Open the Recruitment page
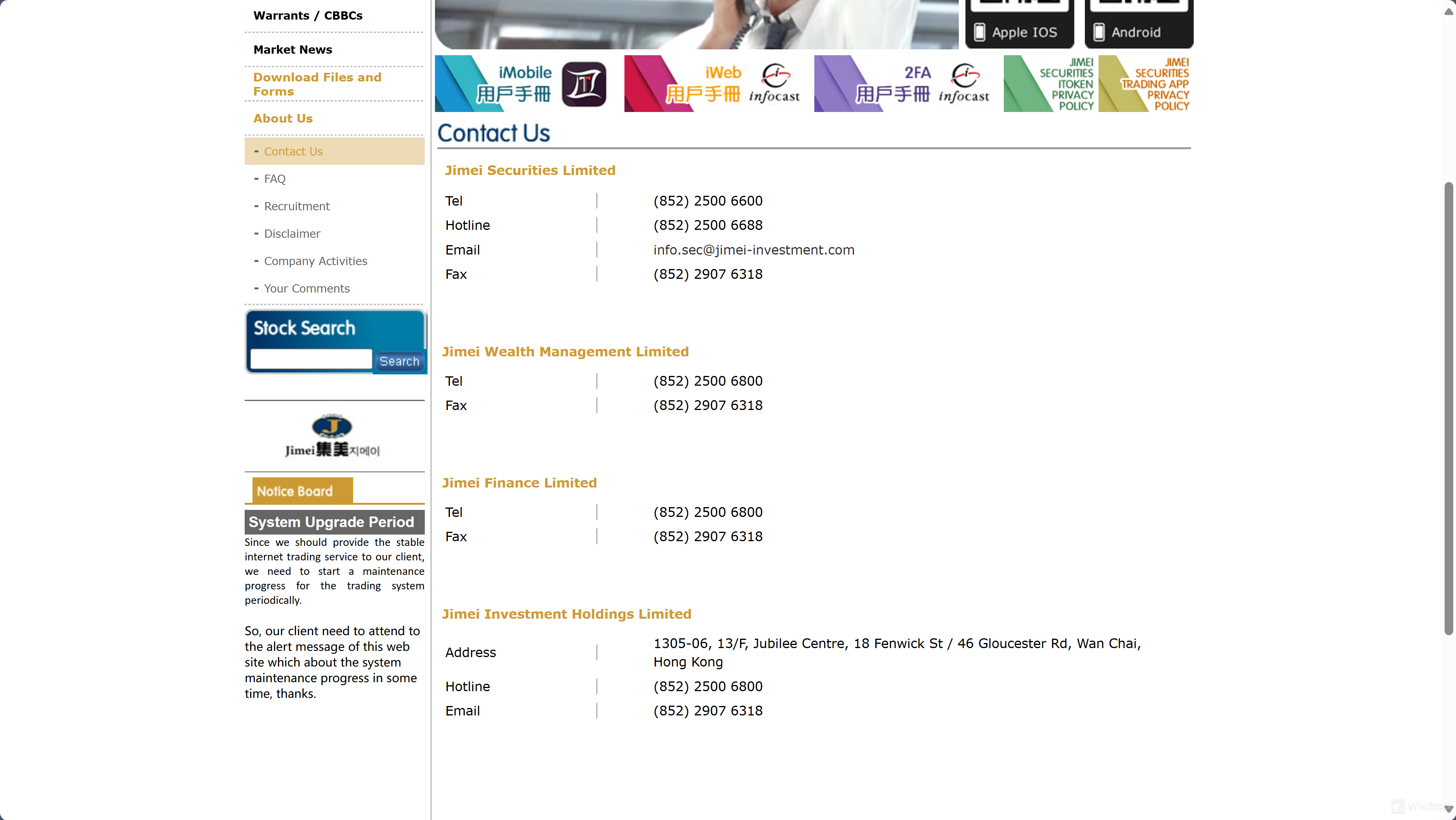Image resolution: width=1456 pixels, height=820 pixels. point(296,206)
